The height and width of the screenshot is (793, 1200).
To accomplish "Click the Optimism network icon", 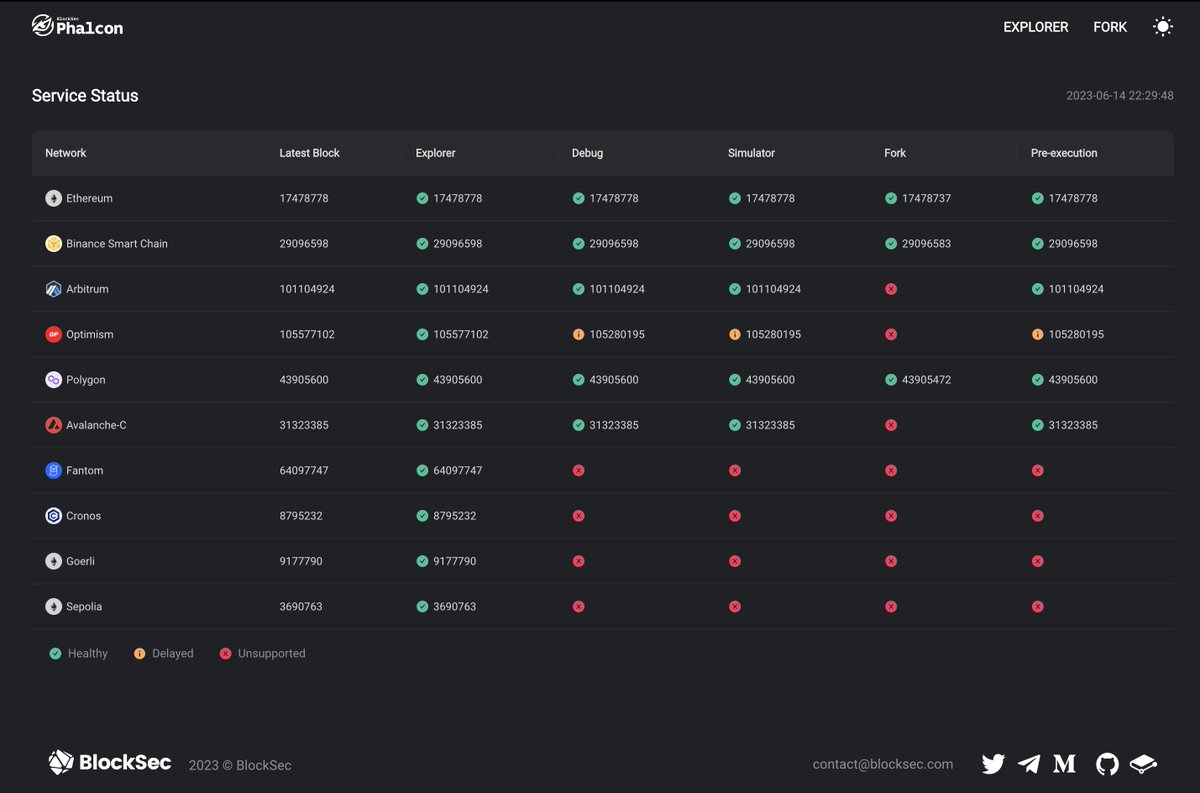I will [x=53, y=334].
